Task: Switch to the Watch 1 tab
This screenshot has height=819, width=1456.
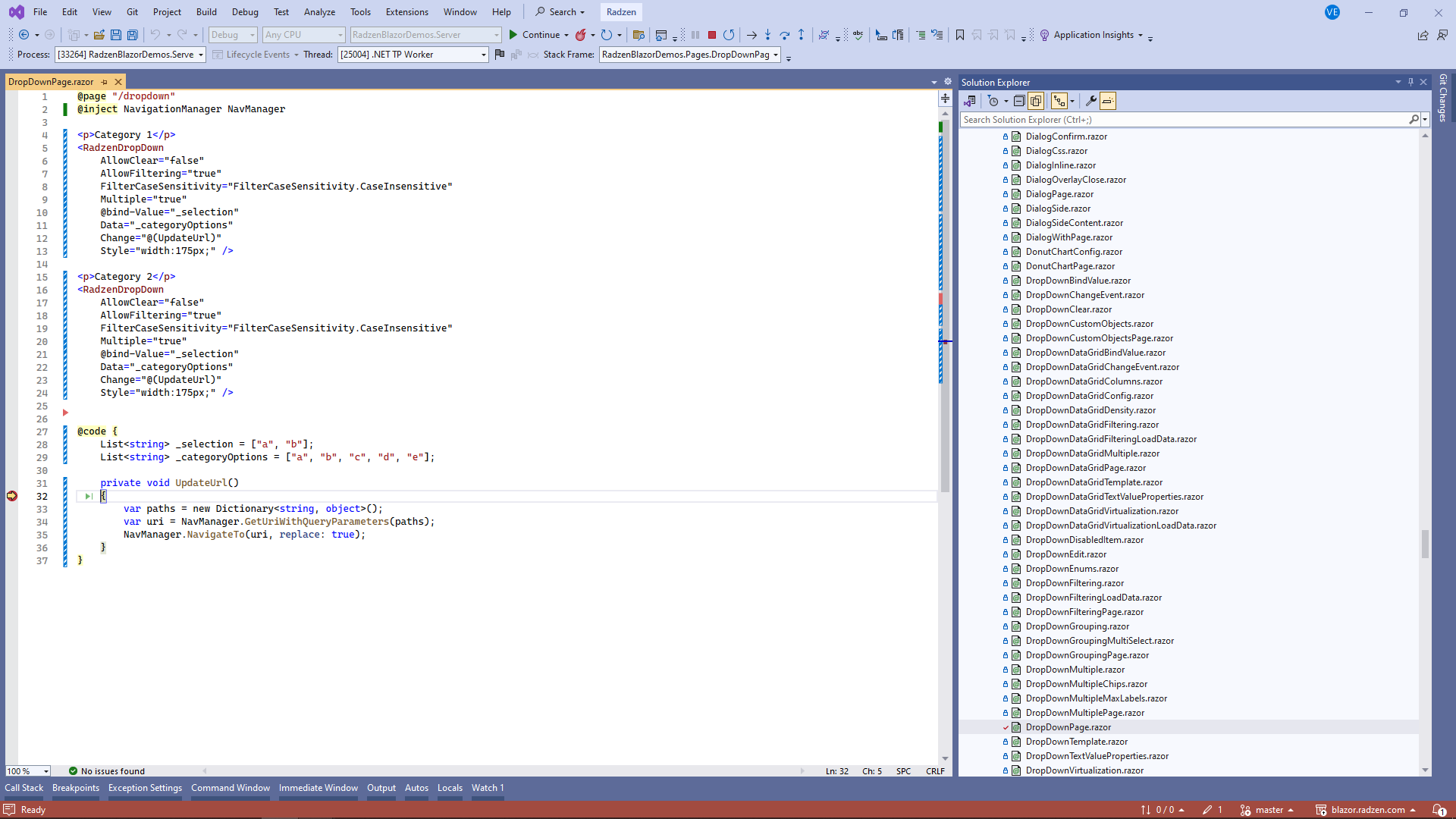Action: pos(487,788)
